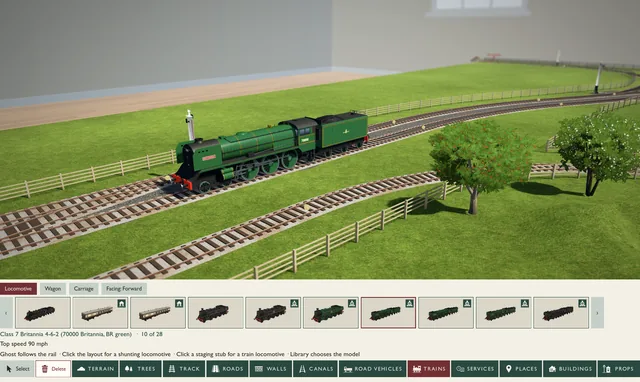Click 'Click the layout for a shunting locomotive' hint
Screen dimensions: 640x382
coord(116,354)
